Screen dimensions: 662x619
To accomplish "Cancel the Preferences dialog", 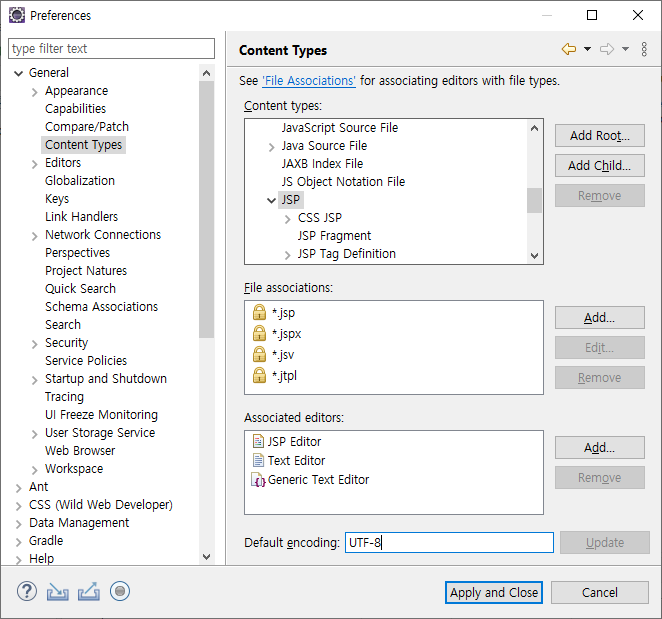I will click(x=600, y=592).
